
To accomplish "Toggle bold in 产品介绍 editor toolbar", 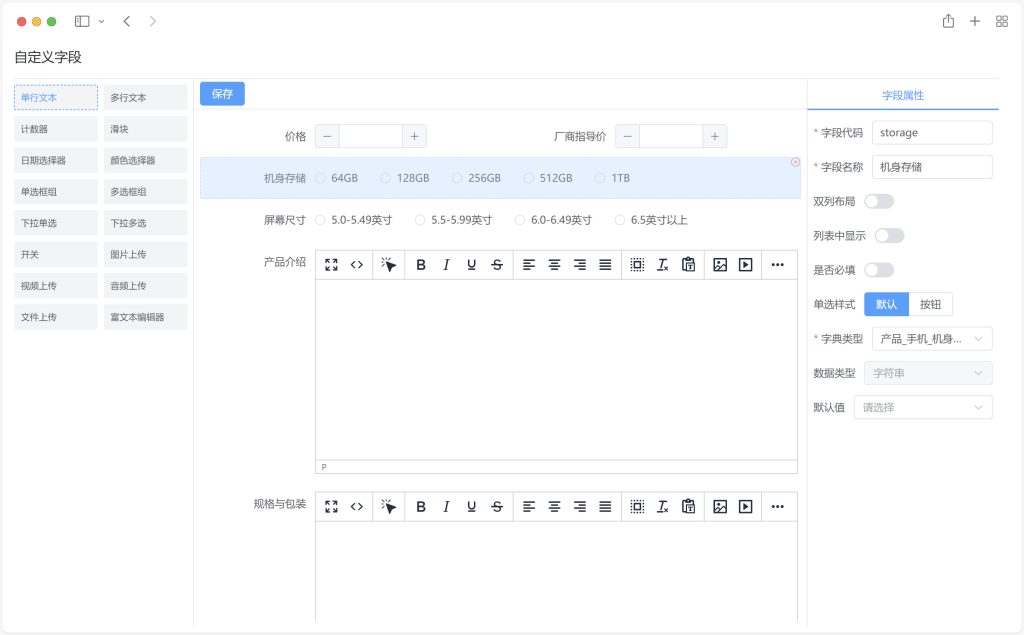I will click(421, 265).
